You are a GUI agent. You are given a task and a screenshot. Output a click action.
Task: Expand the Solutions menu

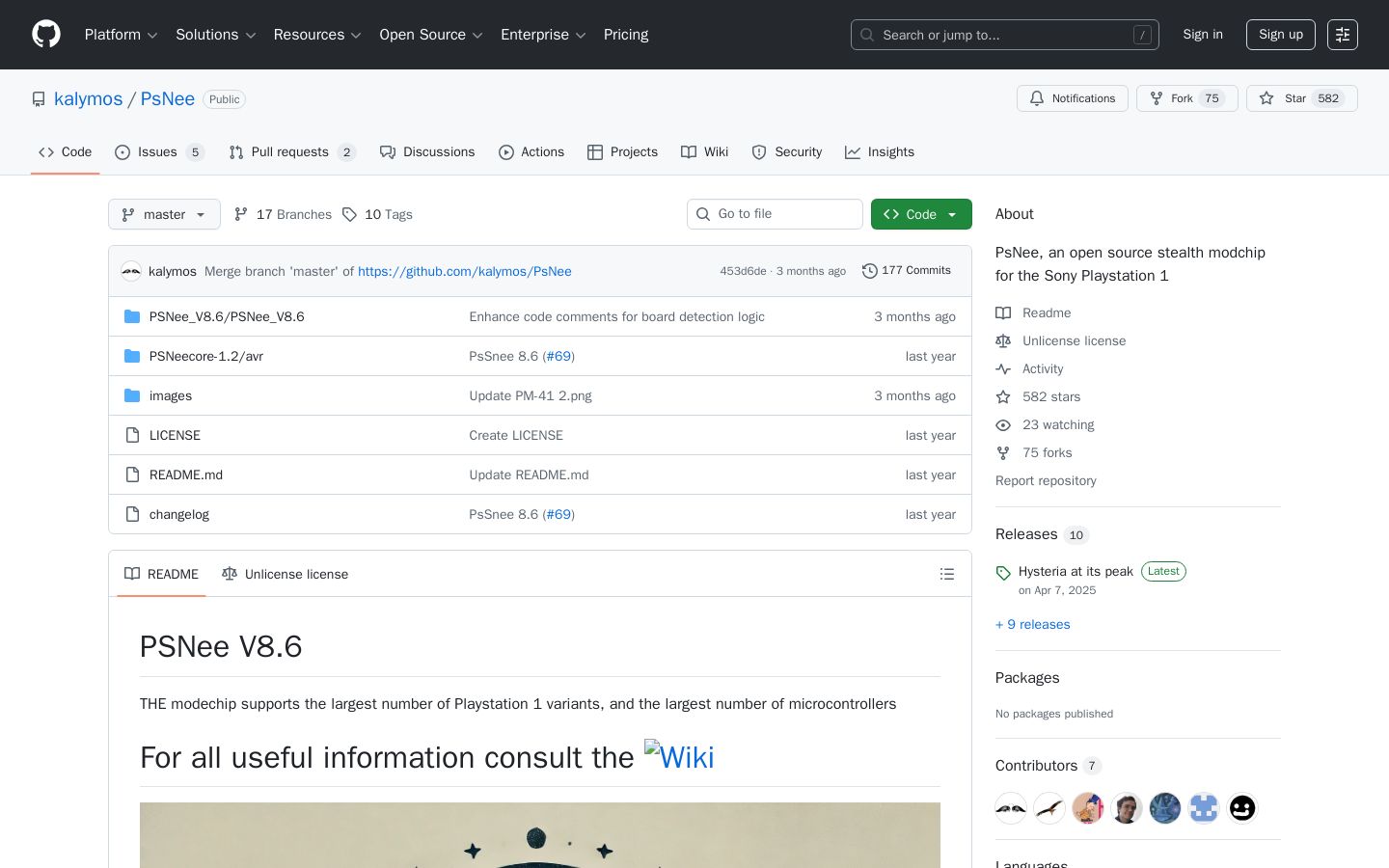[216, 35]
